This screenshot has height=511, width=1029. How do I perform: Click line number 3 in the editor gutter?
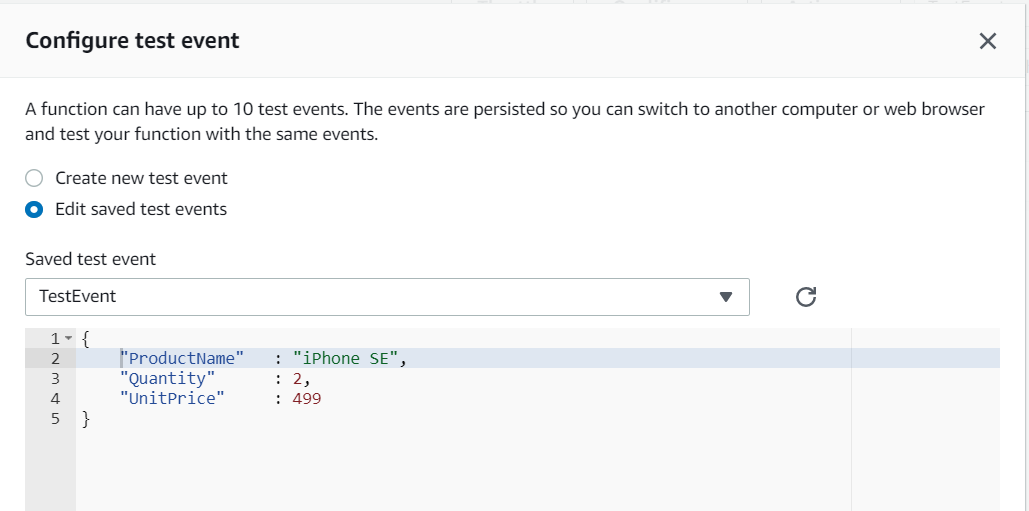pyautogui.click(x=55, y=379)
